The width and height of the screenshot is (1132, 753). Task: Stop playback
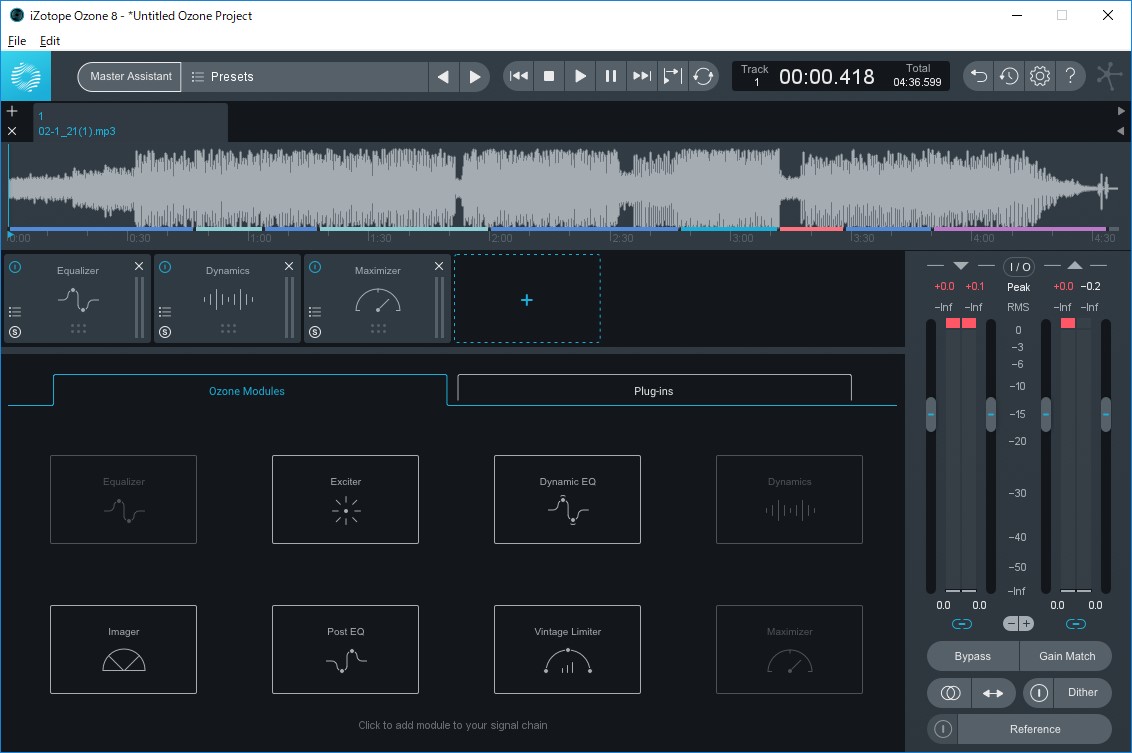549,76
